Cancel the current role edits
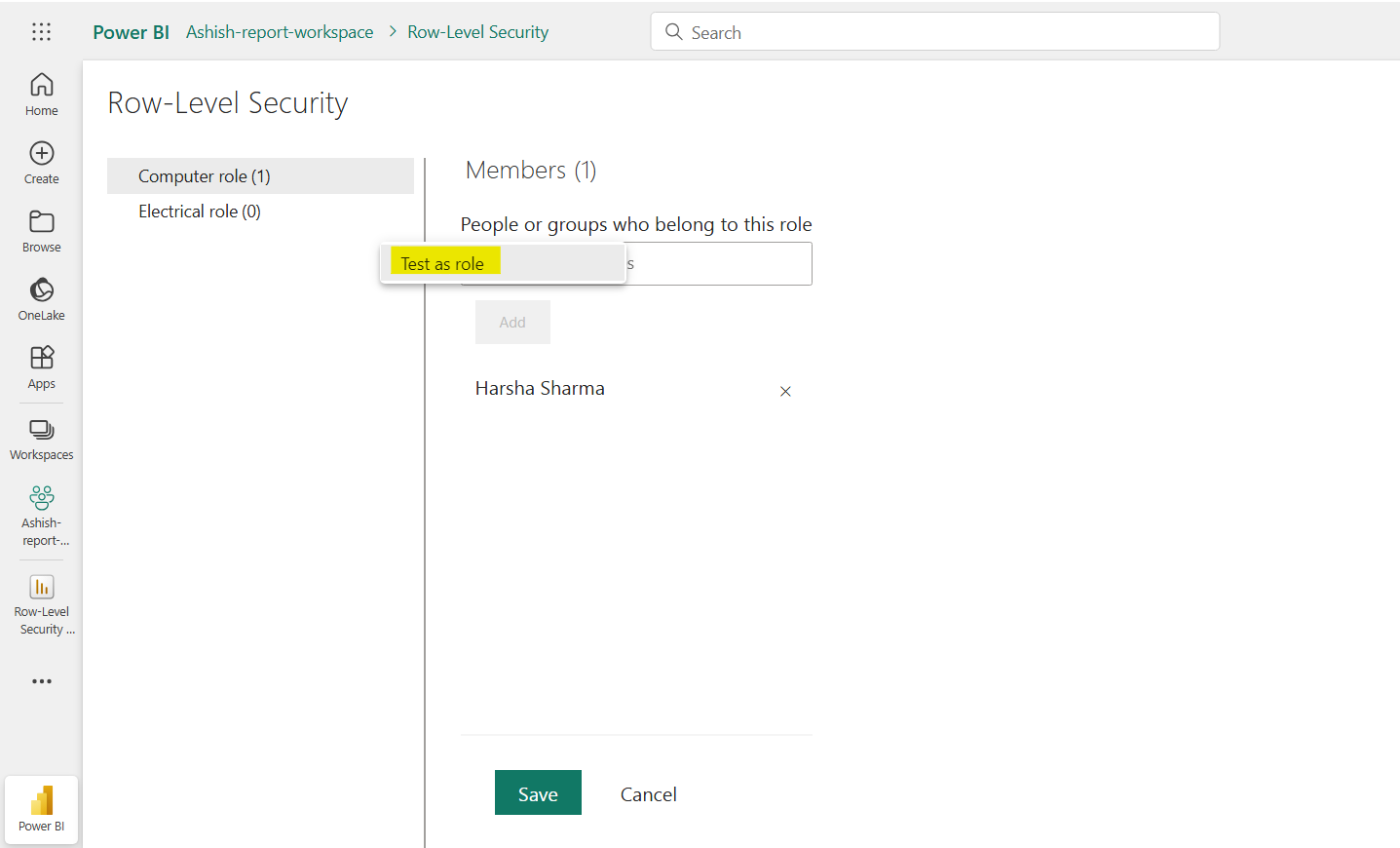1400x848 pixels. [x=648, y=793]
